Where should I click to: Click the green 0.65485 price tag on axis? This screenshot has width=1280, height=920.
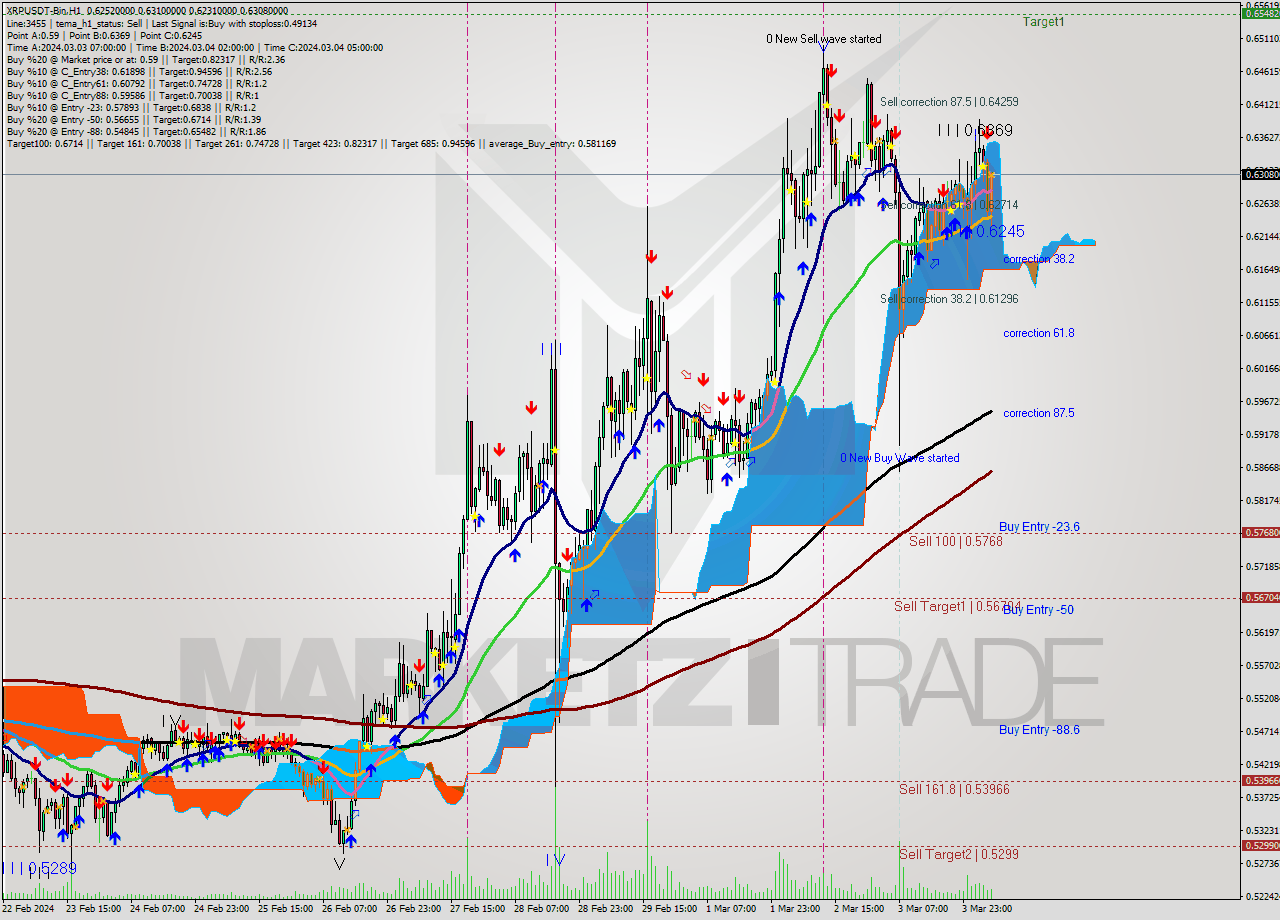pyautogui.click(x=1259, y=13)
